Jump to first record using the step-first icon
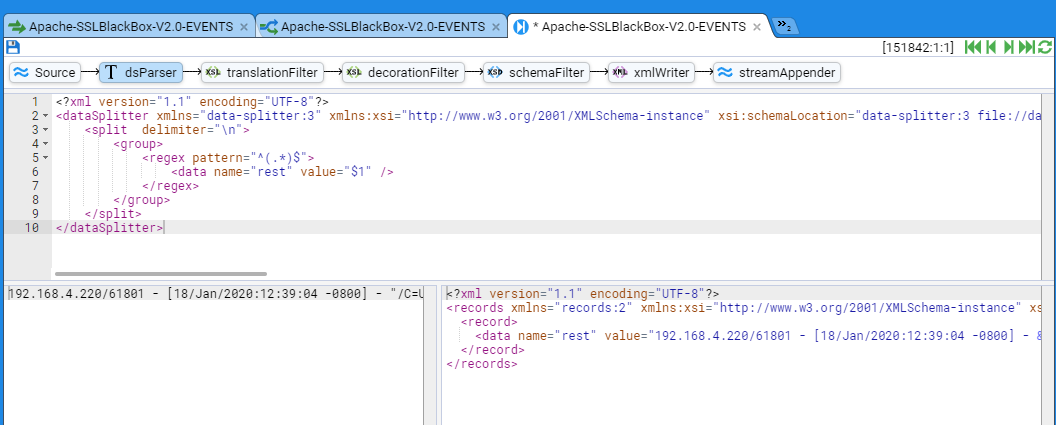The width and height of the screenshot is (1056, 425). [972, 47]
